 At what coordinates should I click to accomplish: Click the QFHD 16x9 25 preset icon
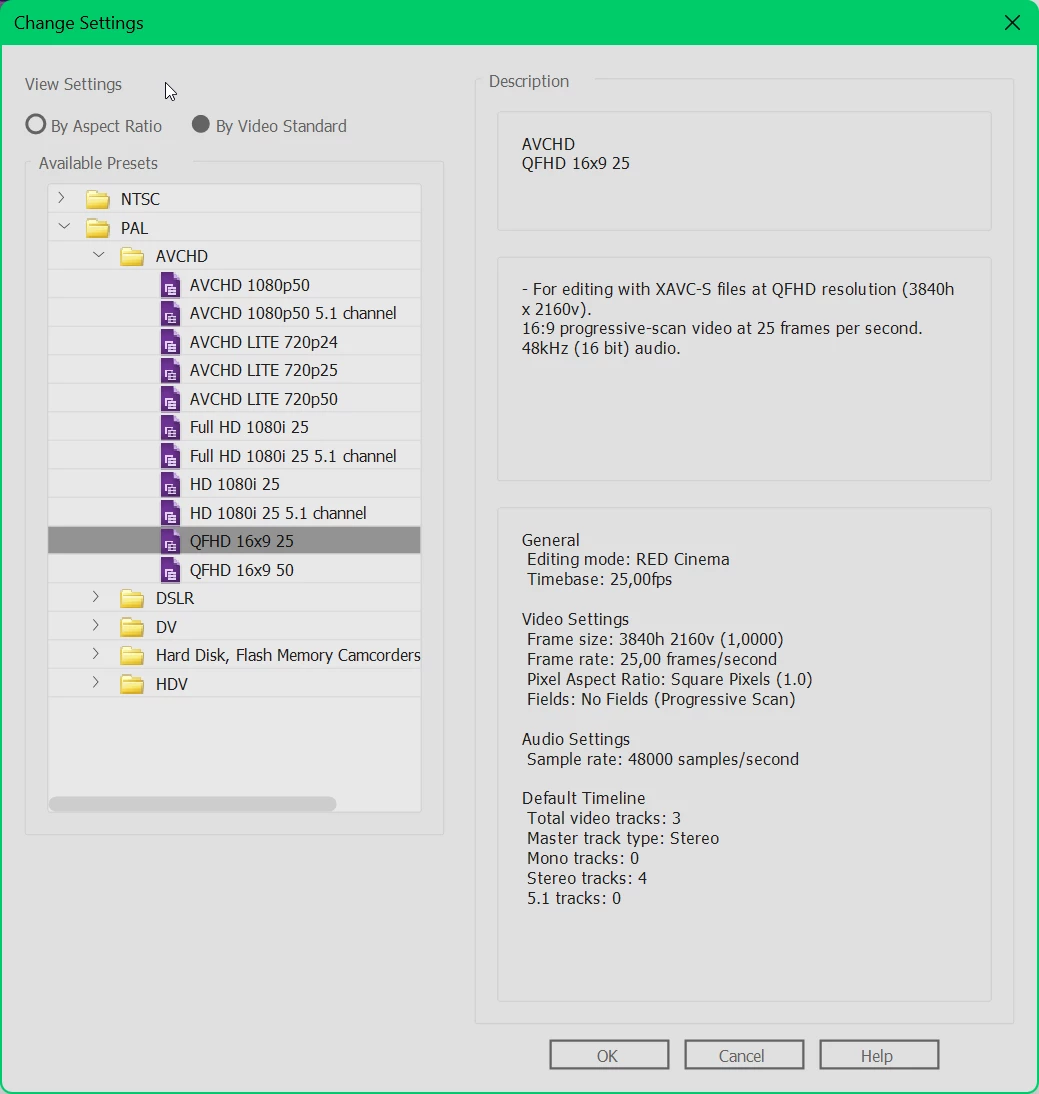coord(170,542)
